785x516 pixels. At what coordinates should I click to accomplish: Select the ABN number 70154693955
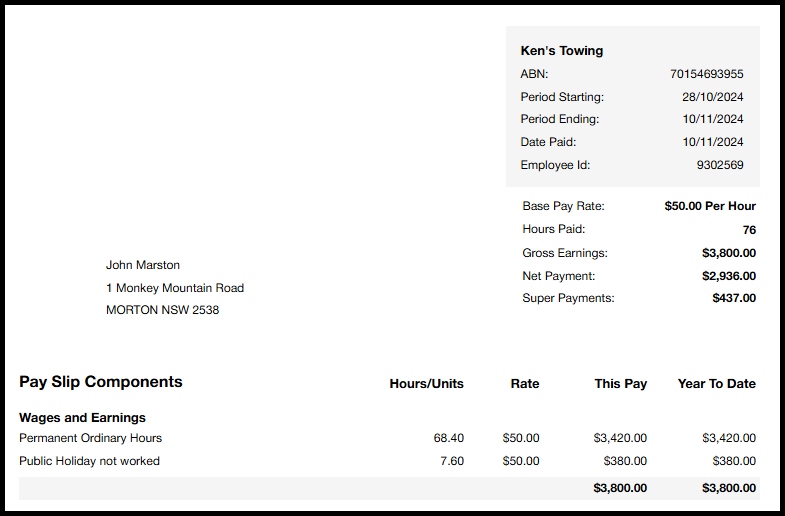click(706, 74)
